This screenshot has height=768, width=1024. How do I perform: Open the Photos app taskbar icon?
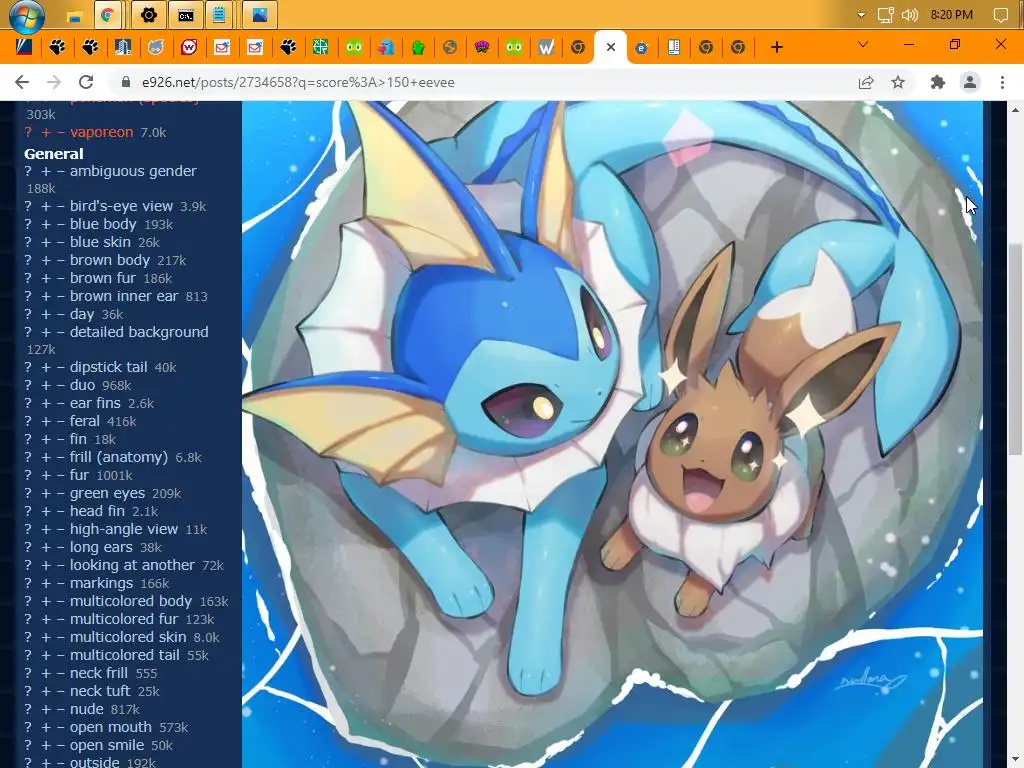pos(259,15)
